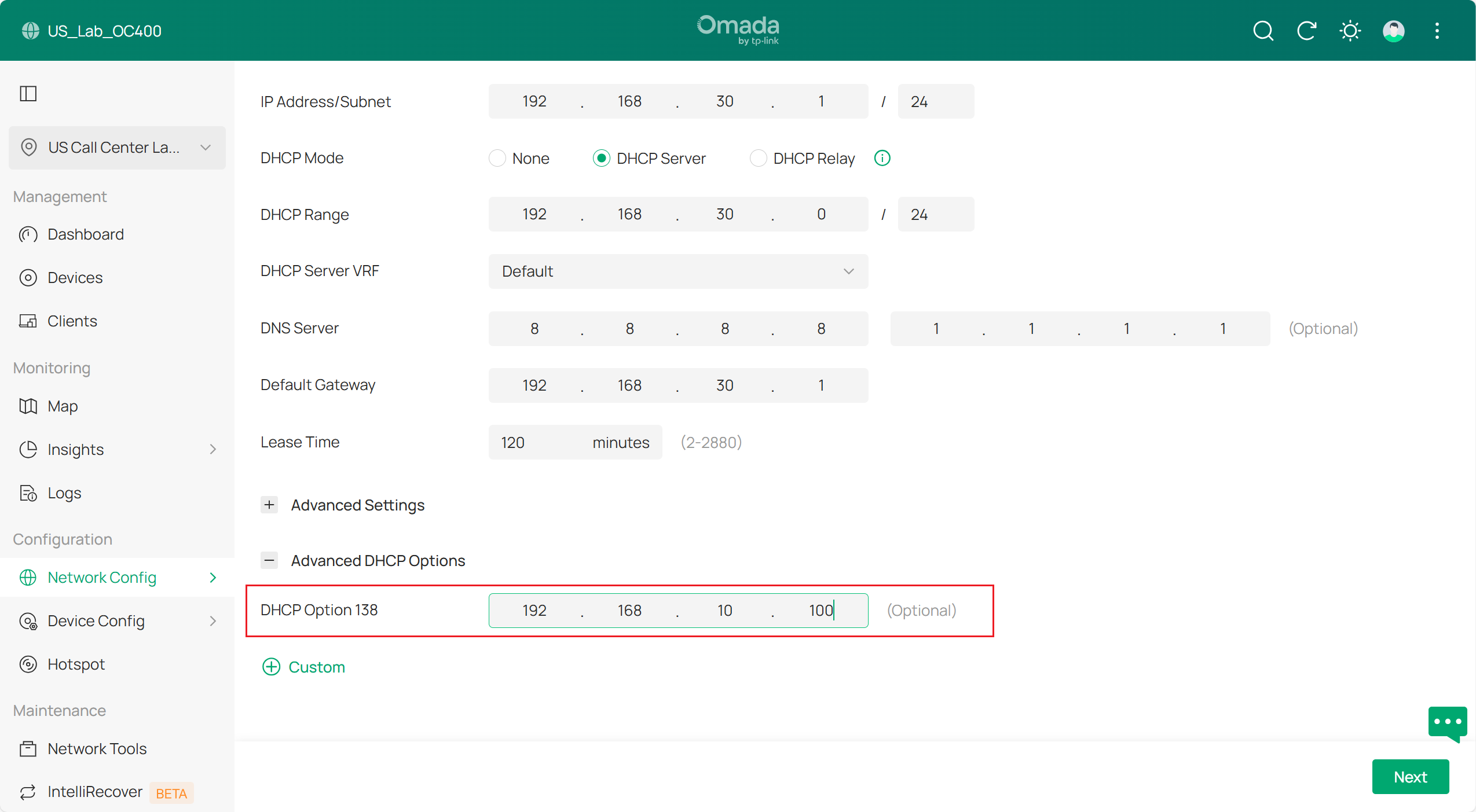Screen dimensions: 1476x812
Task: Collapse the sidebar using the panel icon
Action: click(28, 93)
